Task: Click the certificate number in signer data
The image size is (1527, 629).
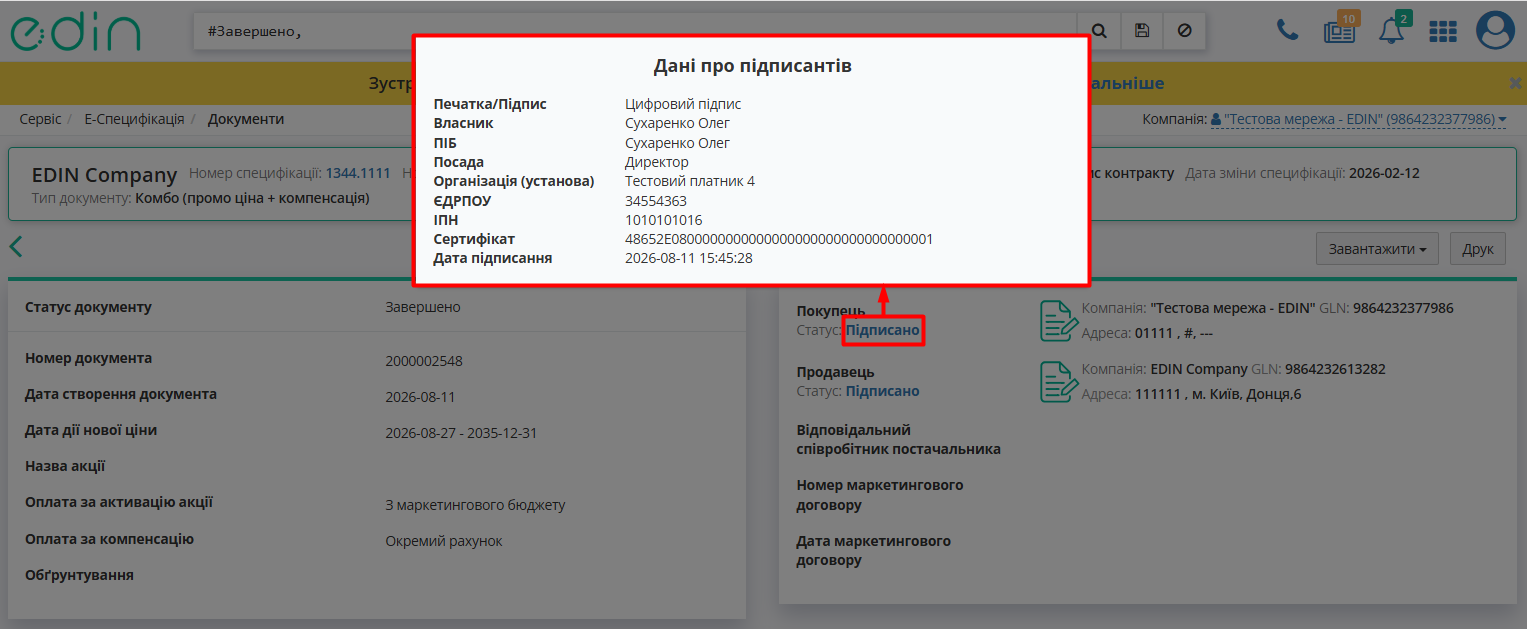Action: [x=779, y=239]
